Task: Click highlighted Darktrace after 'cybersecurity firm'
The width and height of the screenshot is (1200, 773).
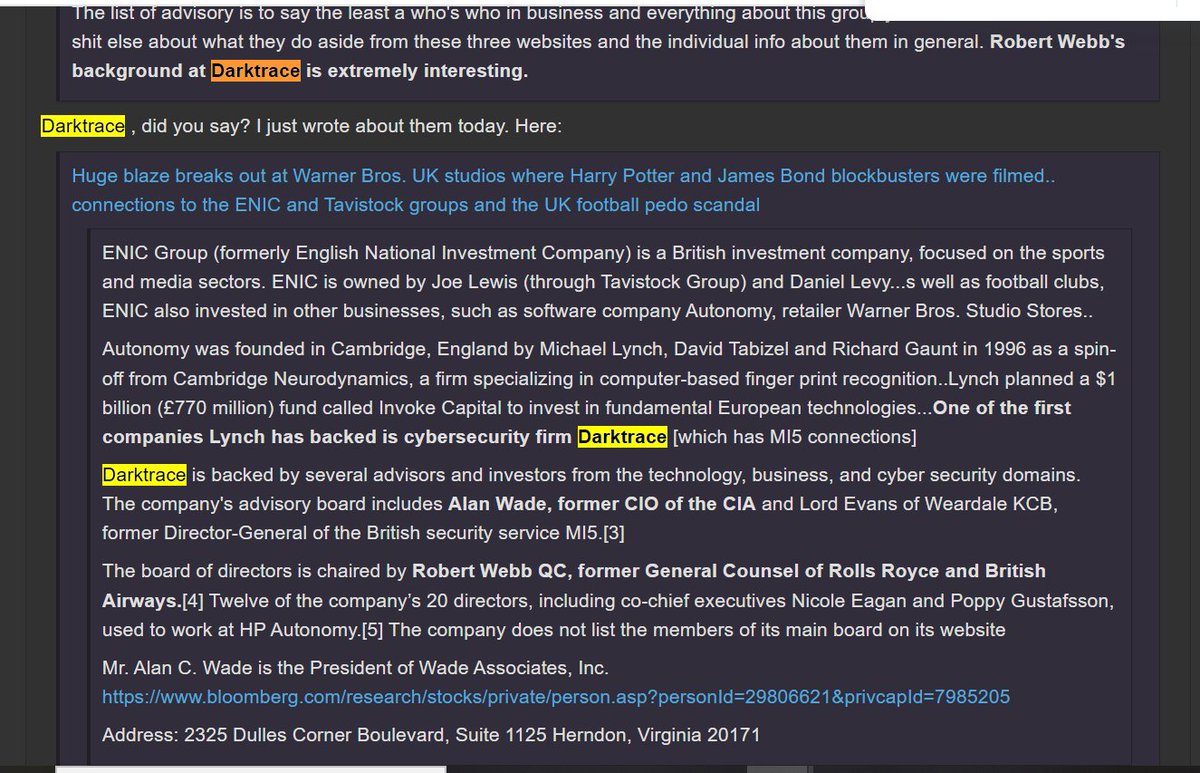Action: click(x=622, y=437)
